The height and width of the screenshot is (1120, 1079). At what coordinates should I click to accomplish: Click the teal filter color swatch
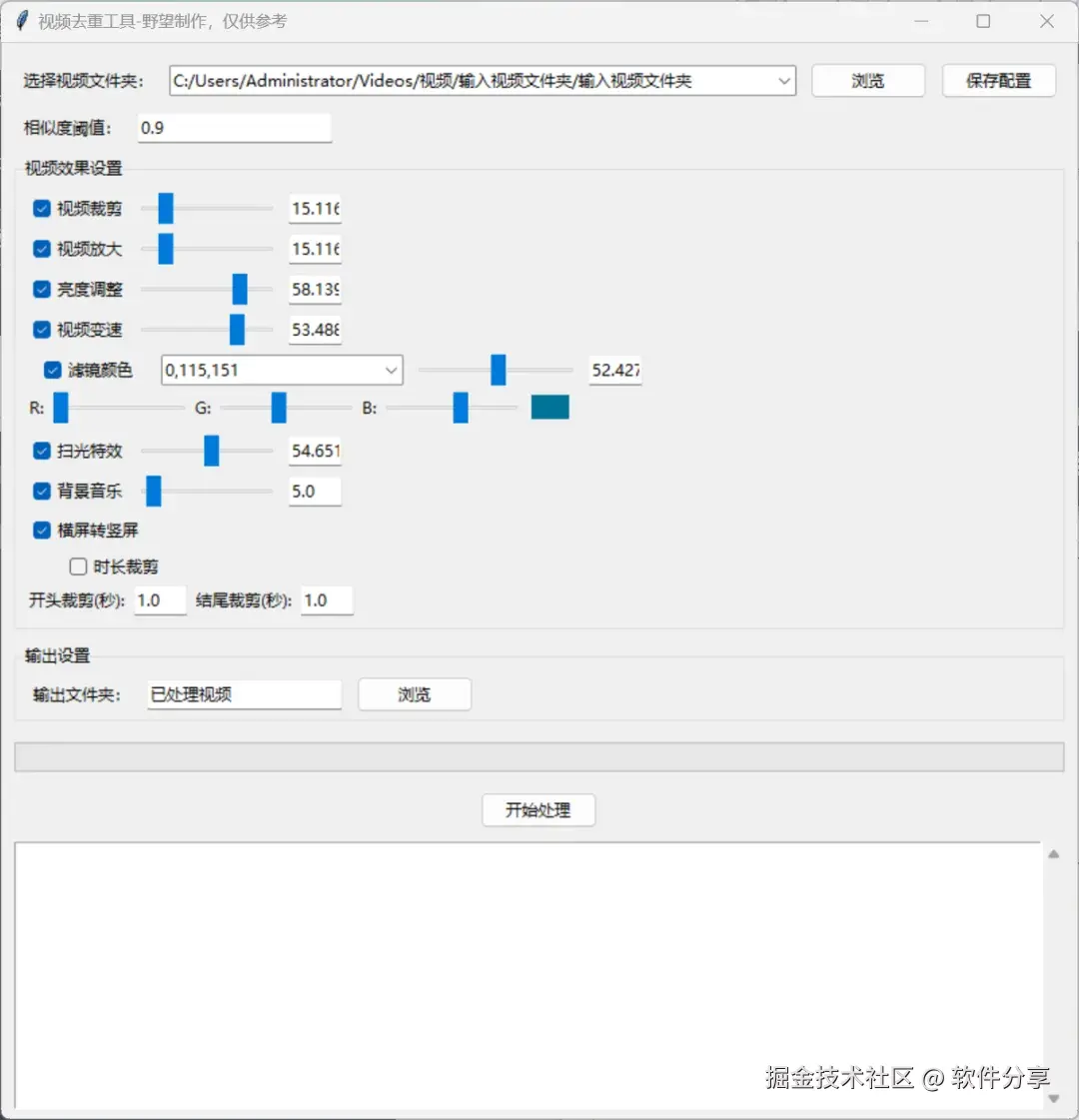549,407
